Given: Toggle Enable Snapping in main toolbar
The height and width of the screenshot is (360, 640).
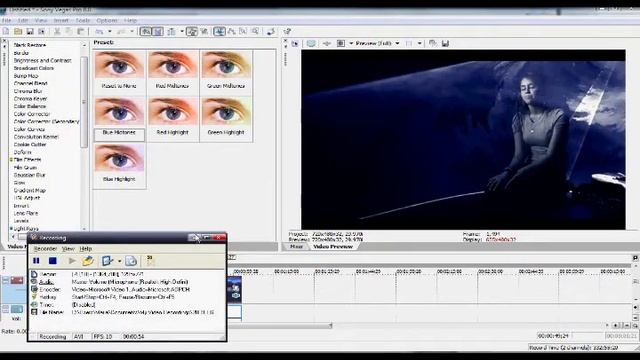Looking at the screenshot, I should [145, 31].
